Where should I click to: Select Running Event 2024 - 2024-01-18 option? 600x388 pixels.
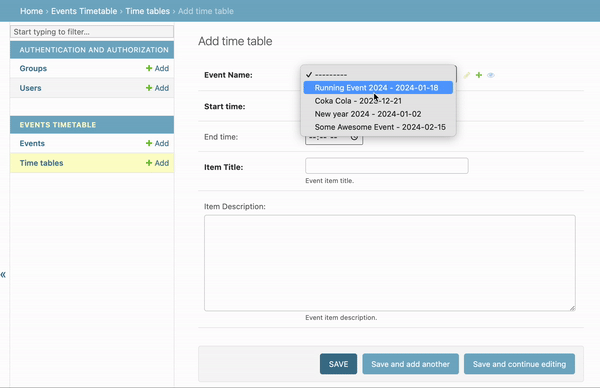[x=378, y=88]
